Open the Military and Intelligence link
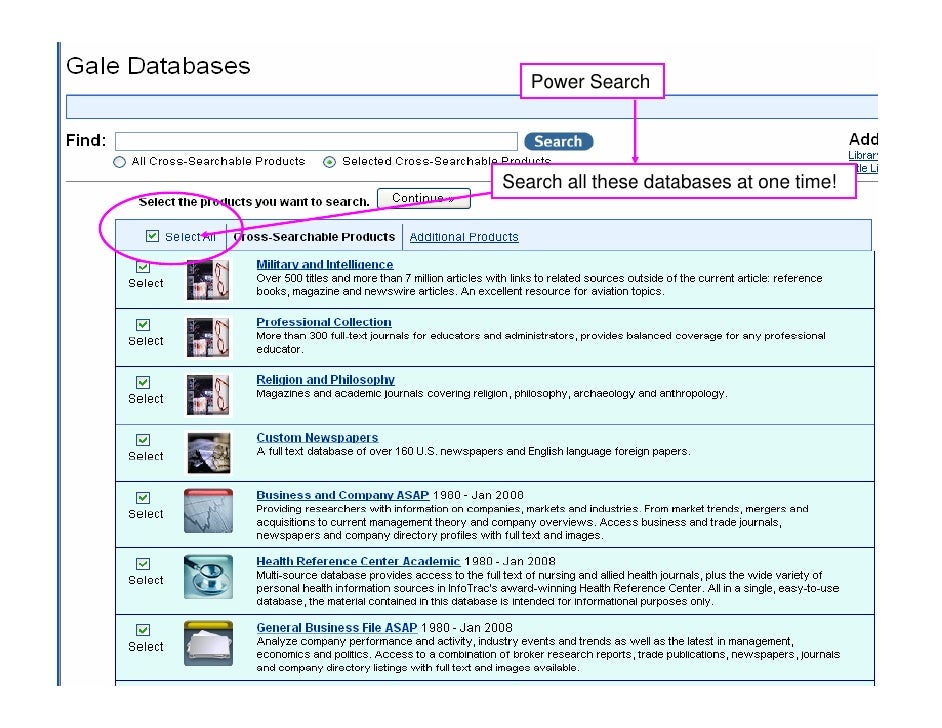Image resolution: width=942 pixels, height=728 pixels. 324,264
